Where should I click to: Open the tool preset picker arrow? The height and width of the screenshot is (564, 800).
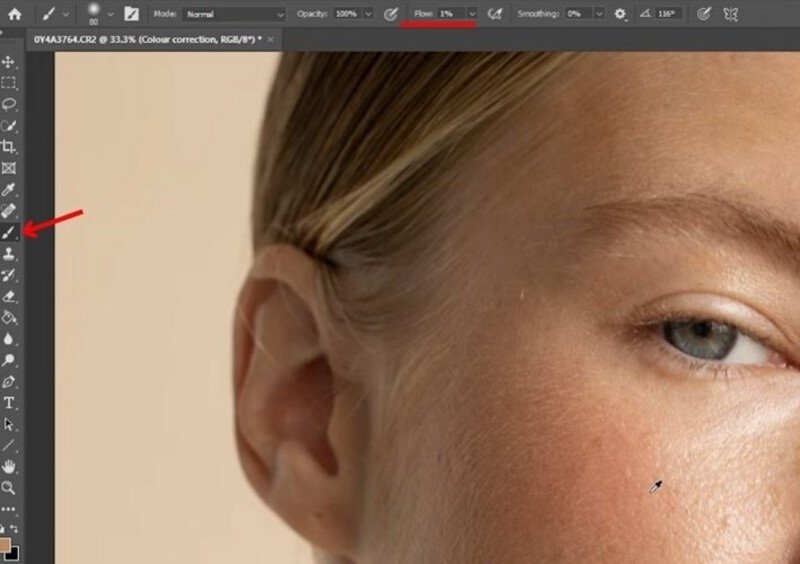66,14
